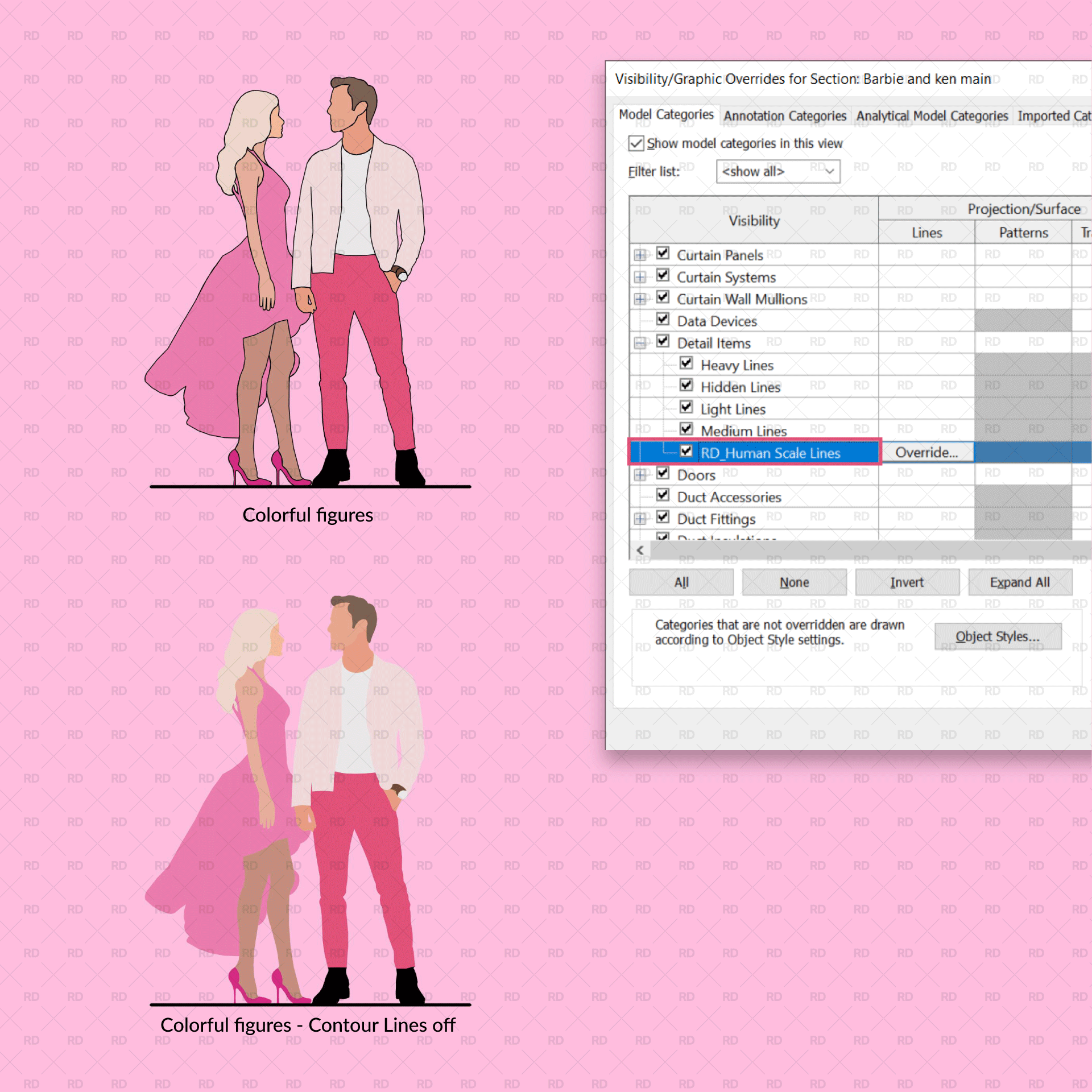Uncheck Show model categories in this view

[x=636, y=143]
